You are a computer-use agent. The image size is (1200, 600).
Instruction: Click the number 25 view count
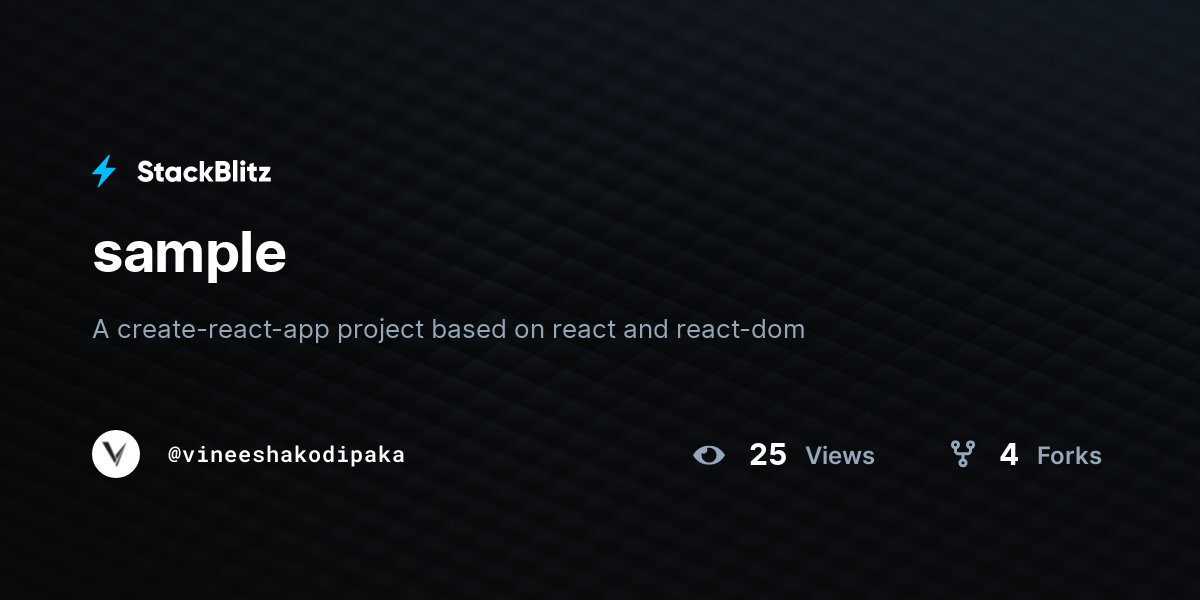tap(768, 455)
